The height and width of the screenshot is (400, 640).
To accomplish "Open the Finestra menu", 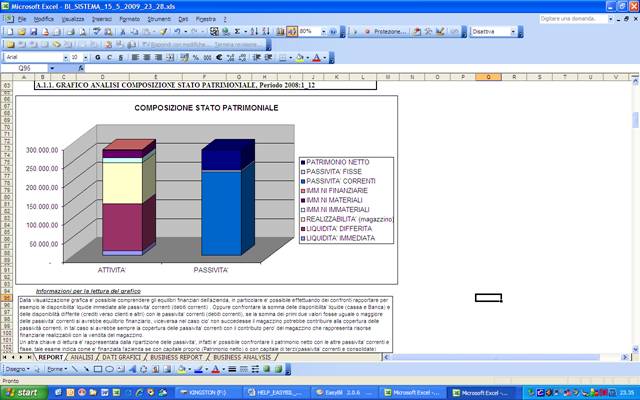I will click(206, 19).
